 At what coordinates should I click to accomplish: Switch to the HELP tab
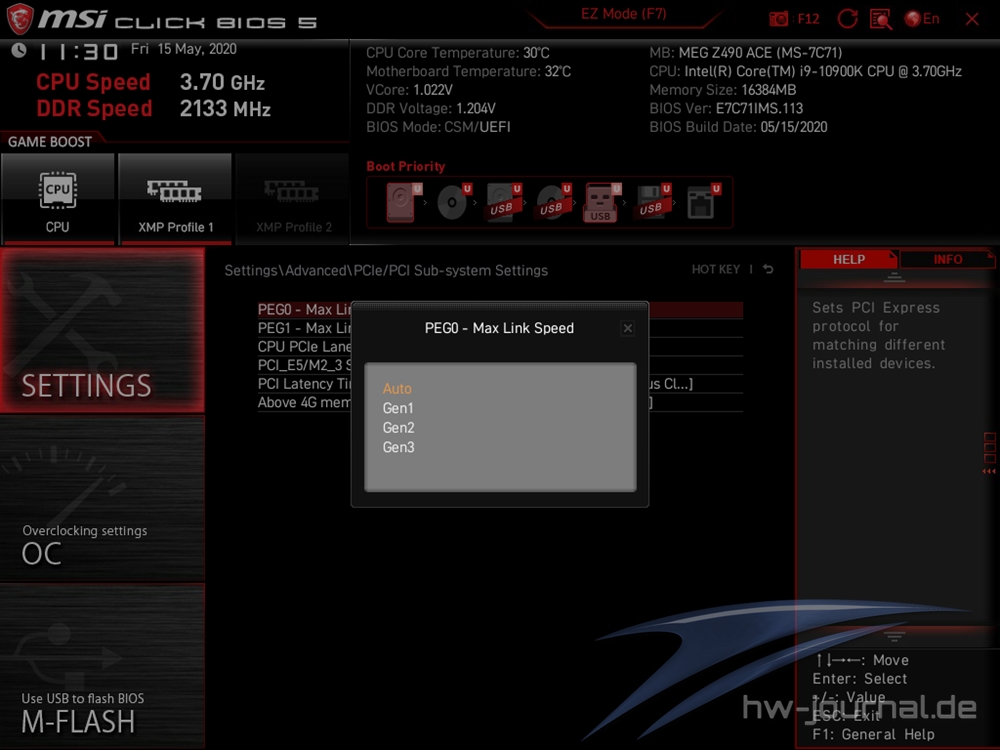(x=848, y=259)
